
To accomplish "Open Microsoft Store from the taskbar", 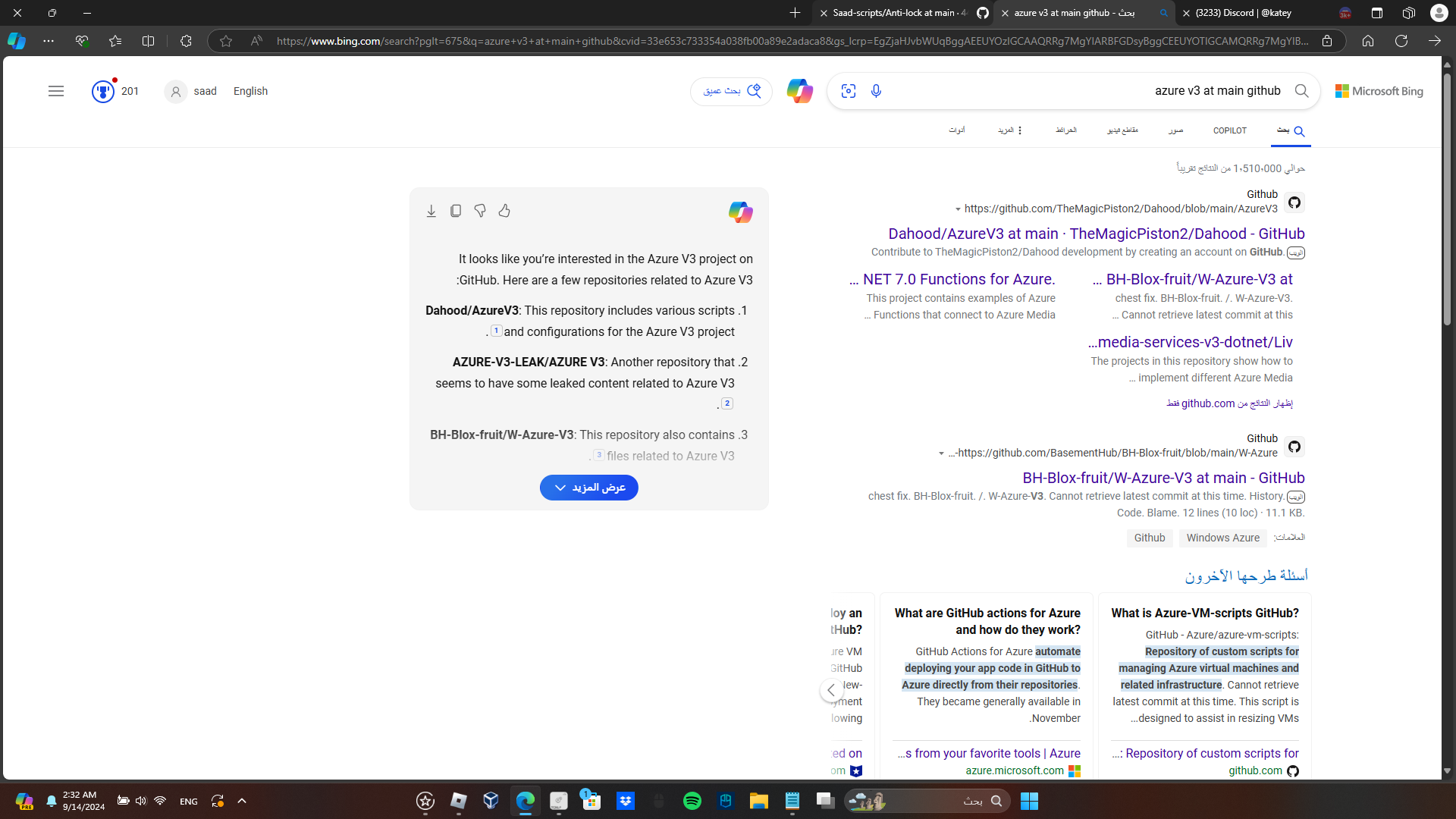I will click(x=591, y=801).
